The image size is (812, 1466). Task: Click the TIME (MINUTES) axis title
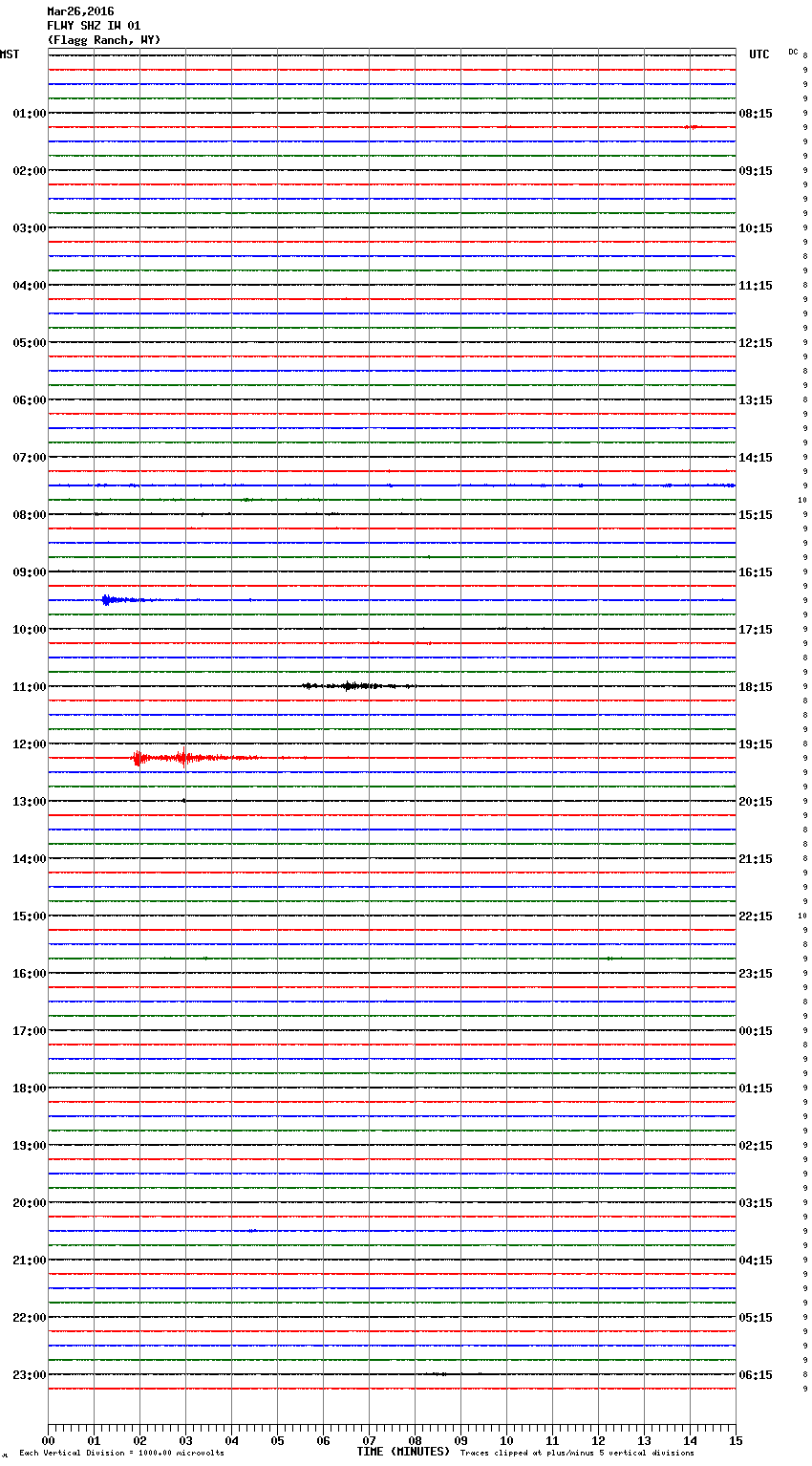[403, 1452]
